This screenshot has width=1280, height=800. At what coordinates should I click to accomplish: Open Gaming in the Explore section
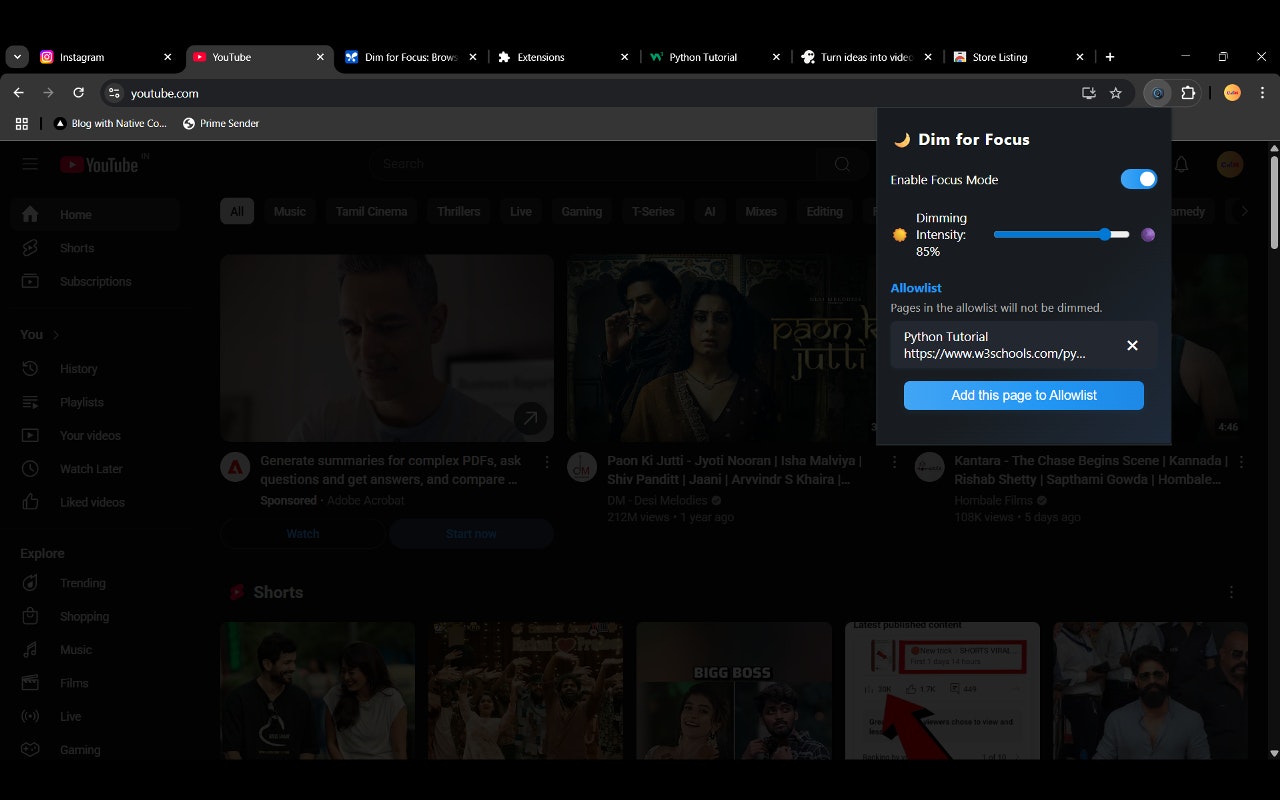coord(96,750)
